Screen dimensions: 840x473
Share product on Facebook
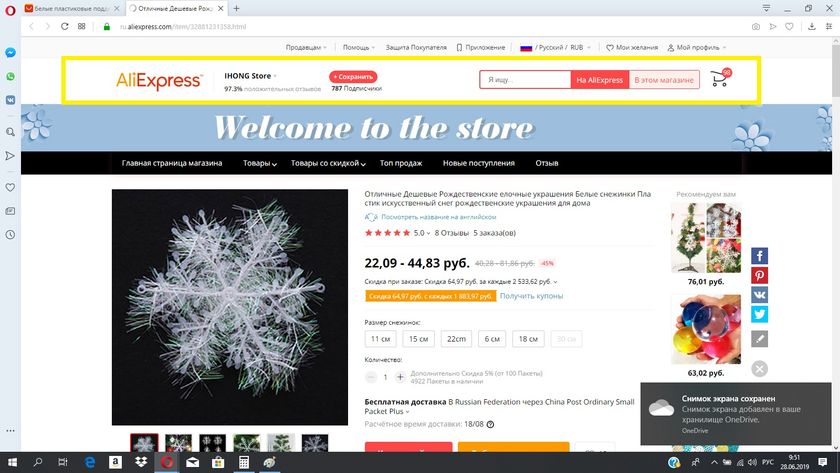point(760,257)
